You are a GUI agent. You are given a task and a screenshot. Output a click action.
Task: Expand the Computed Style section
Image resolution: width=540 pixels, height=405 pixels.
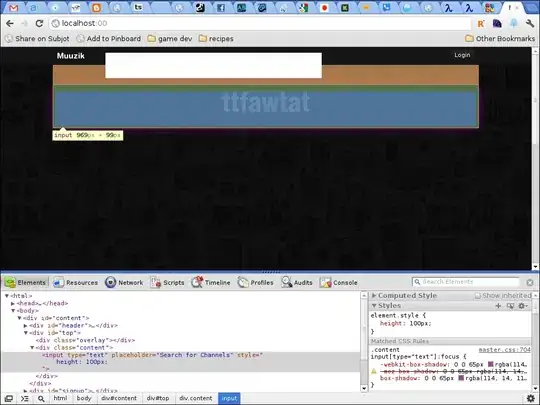(x=374, y=295)
